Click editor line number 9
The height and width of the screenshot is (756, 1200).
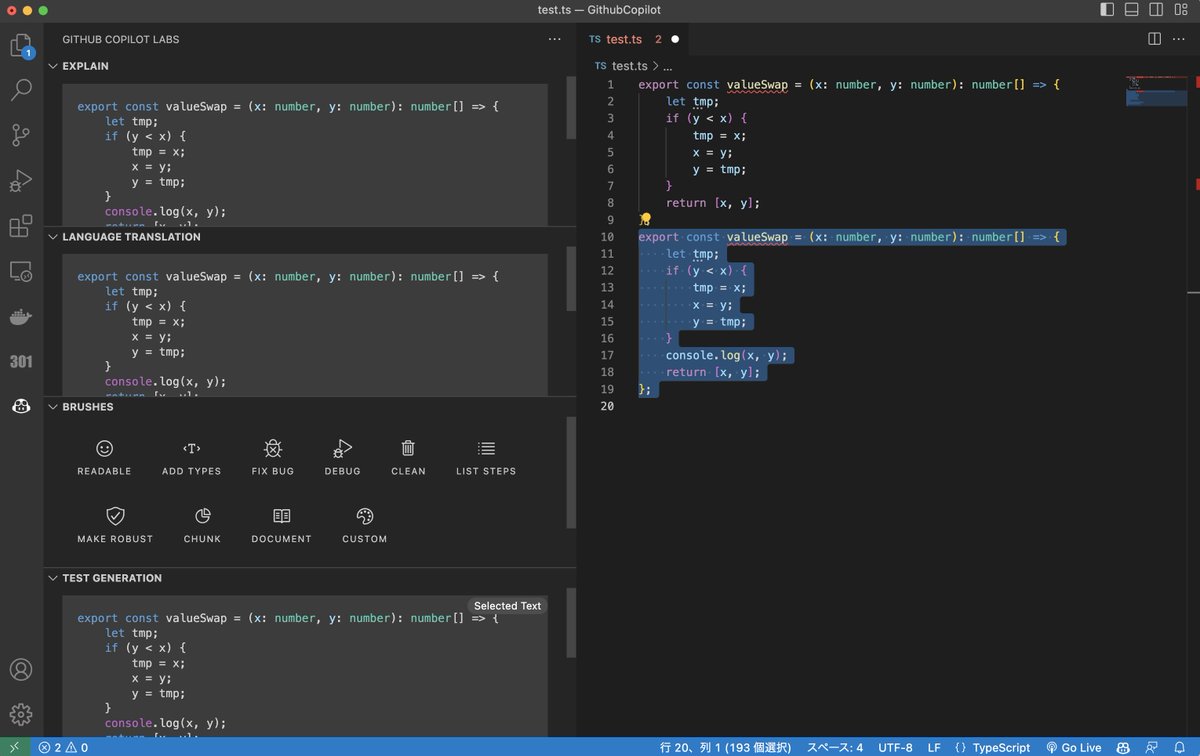click(x=610, y=220)
